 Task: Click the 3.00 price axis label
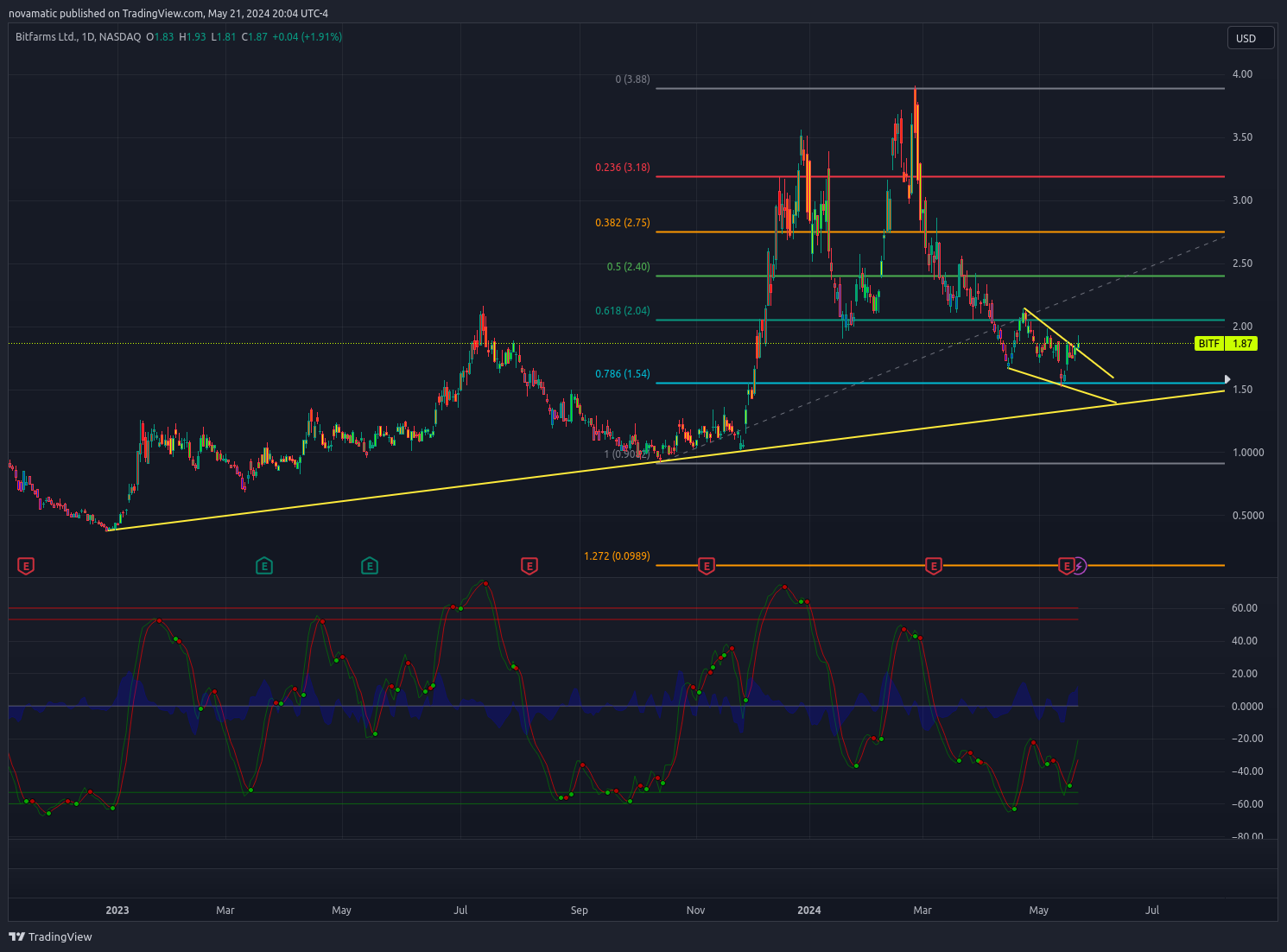(1242, 200)
